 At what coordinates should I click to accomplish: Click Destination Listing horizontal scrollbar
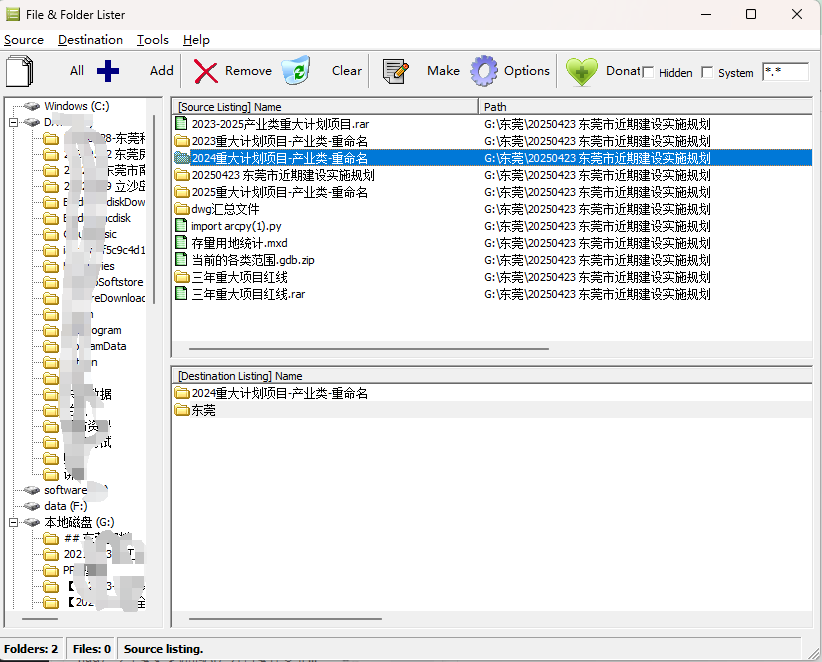click(285, 619)
